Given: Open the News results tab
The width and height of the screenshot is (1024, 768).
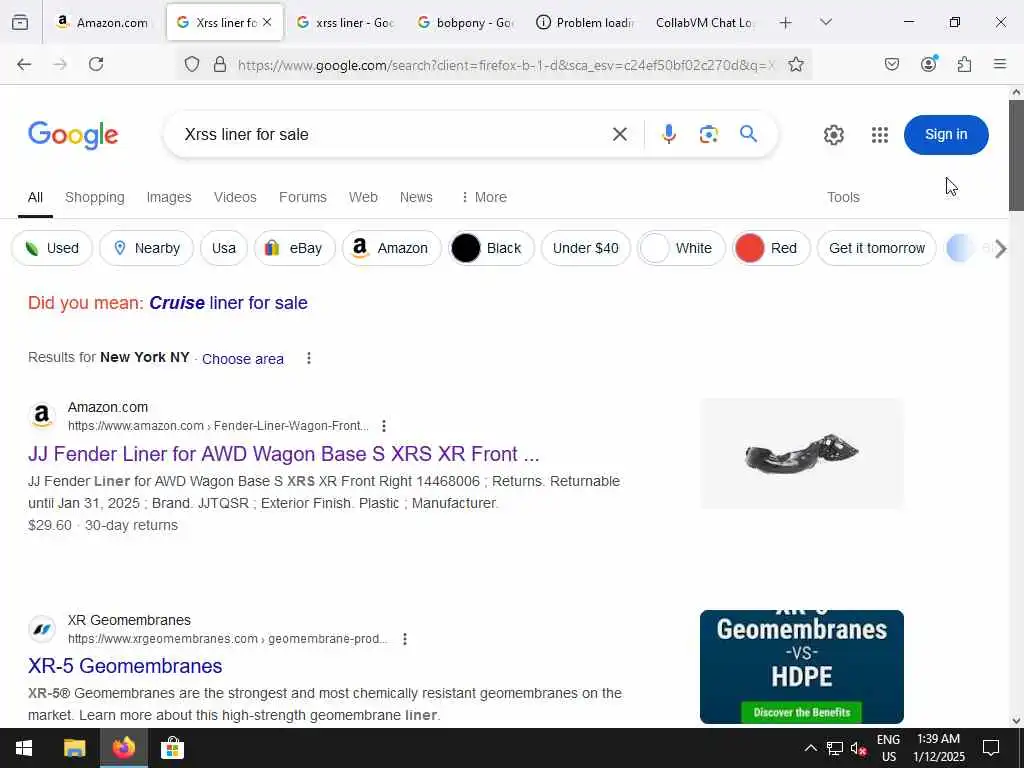Looking at the screenshot, I should (416, 197).
